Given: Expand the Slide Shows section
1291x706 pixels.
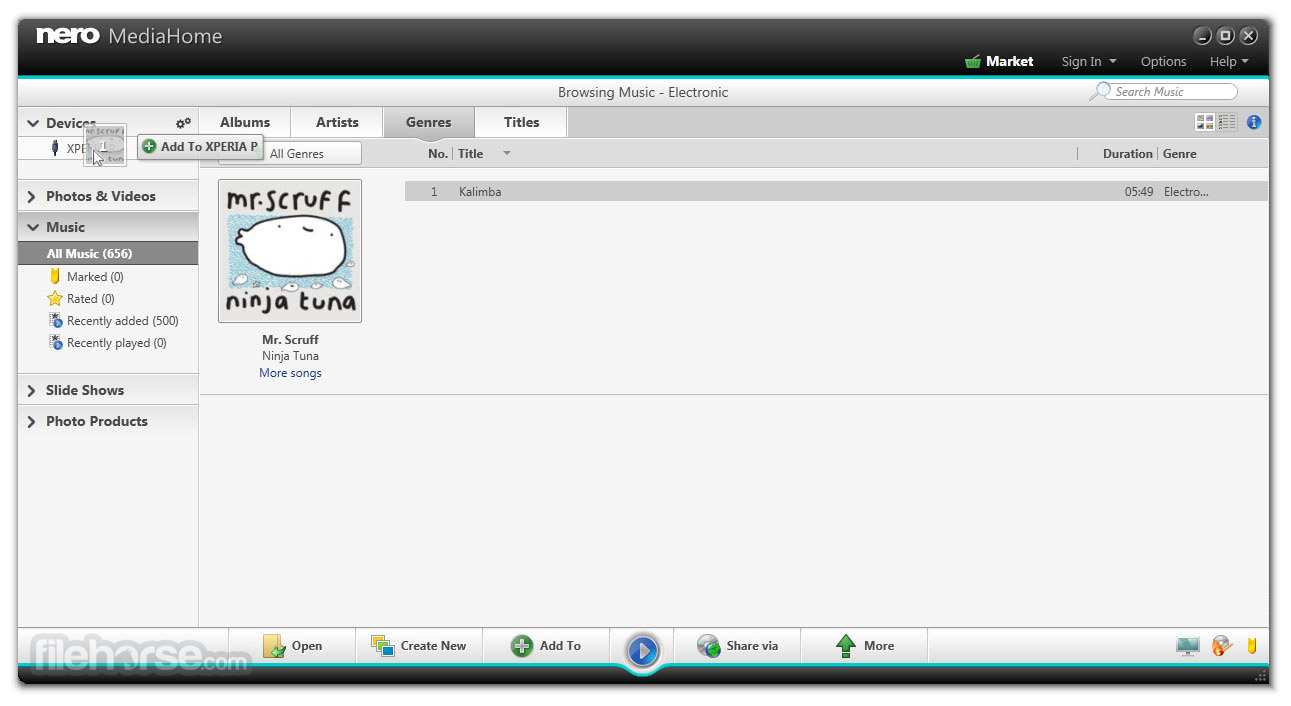Looking at the screenshot, I should click(x=33, y=390).
